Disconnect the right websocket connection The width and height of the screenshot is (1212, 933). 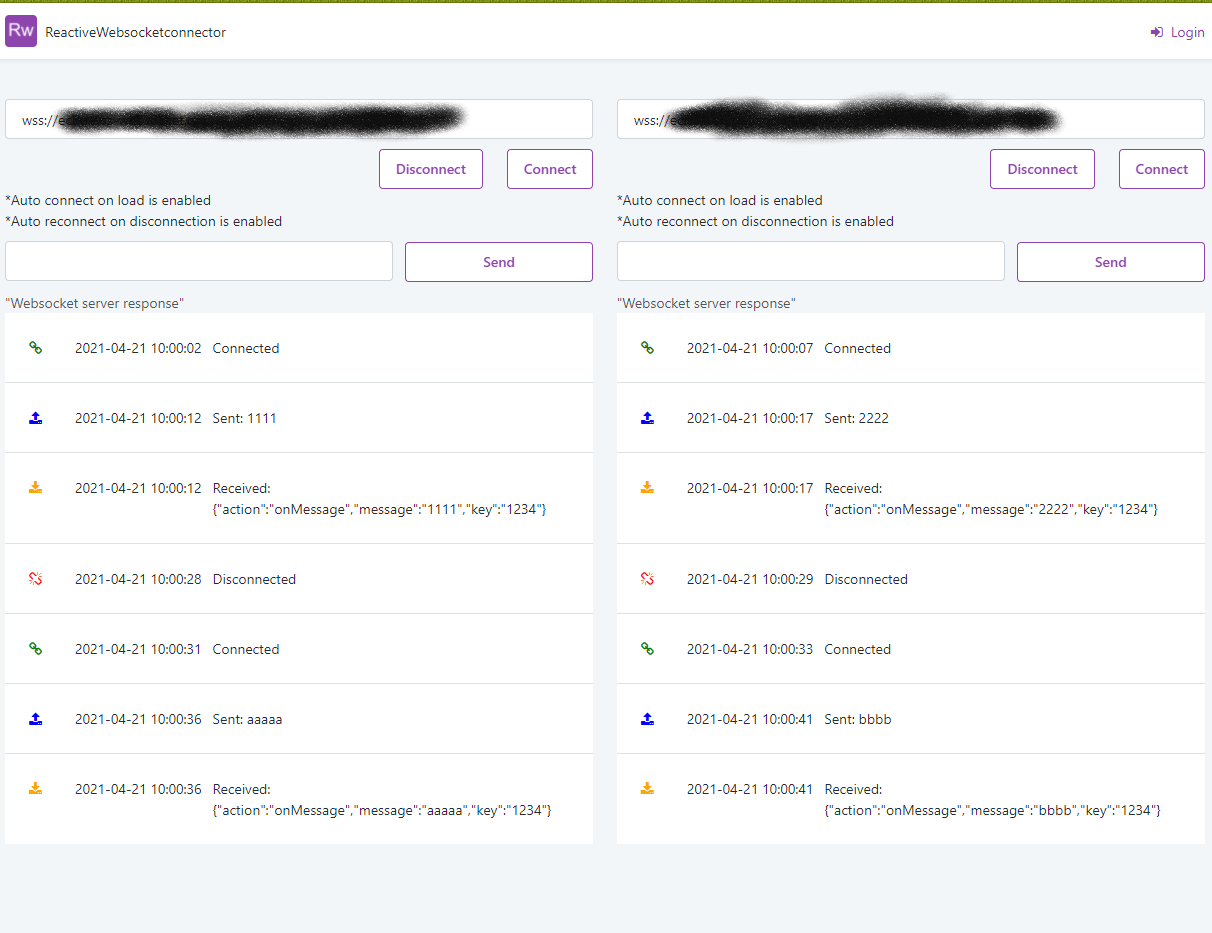(x=1043, y=169)
